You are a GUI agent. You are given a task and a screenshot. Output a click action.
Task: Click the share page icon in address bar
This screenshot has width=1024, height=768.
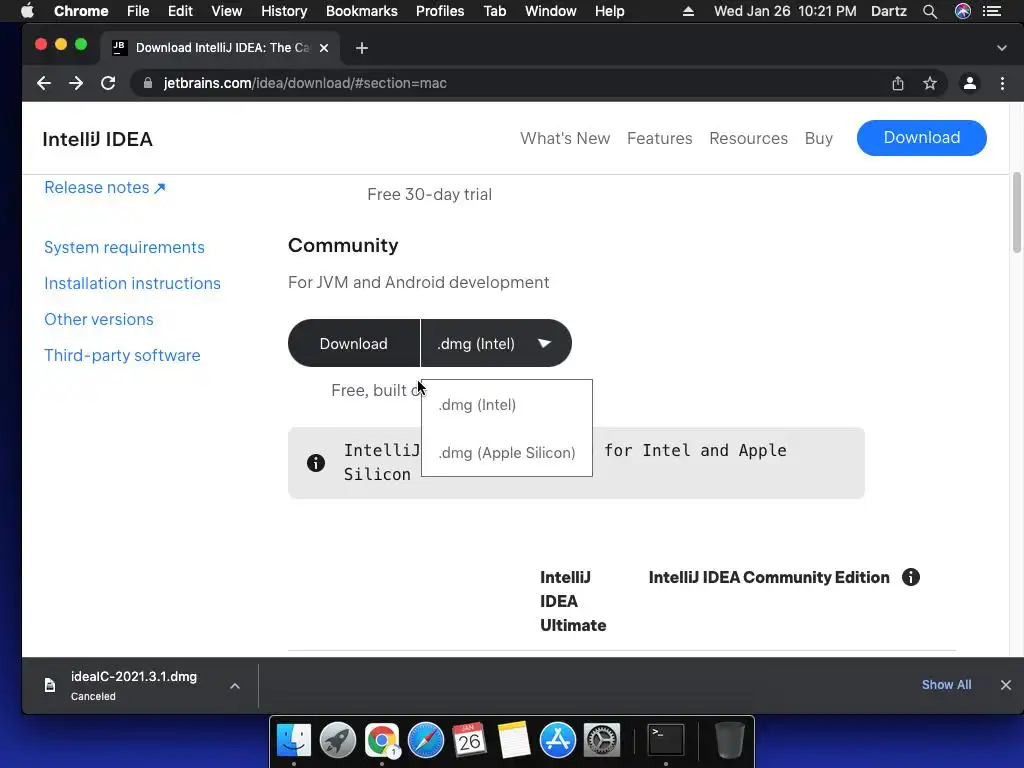point(898,83)
